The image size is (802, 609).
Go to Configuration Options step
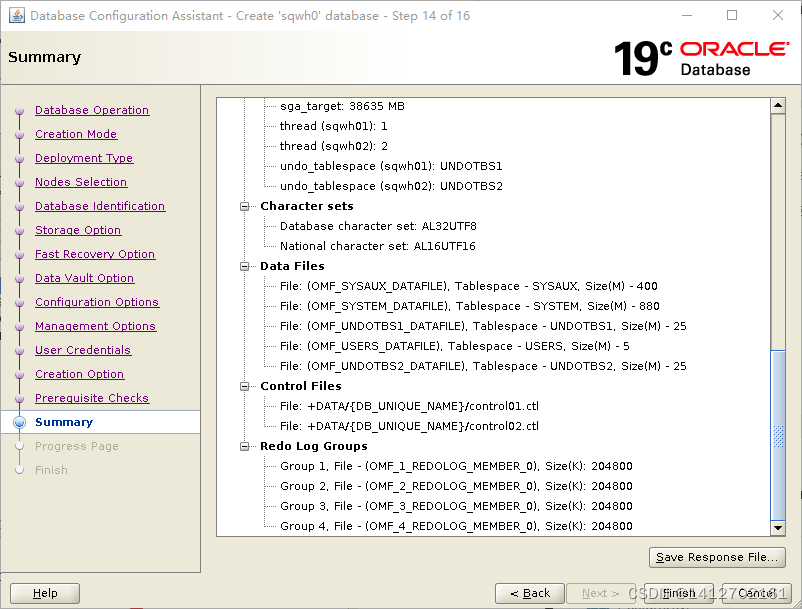97,302
